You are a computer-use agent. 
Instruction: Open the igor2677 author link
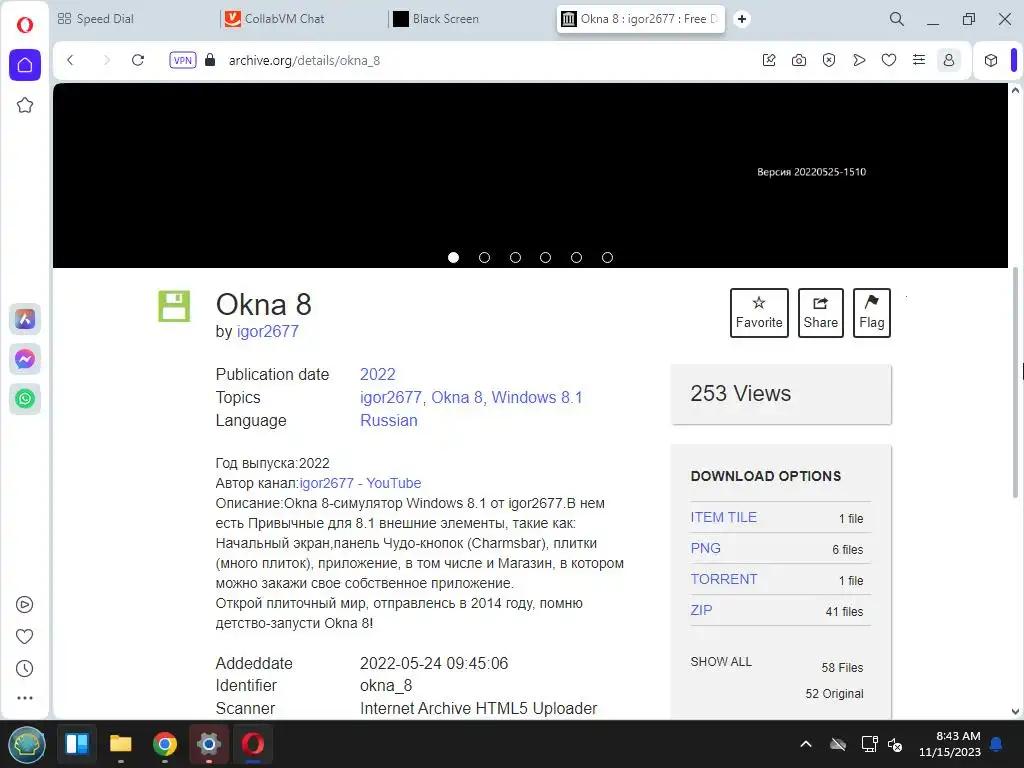(x=268, y=331)
